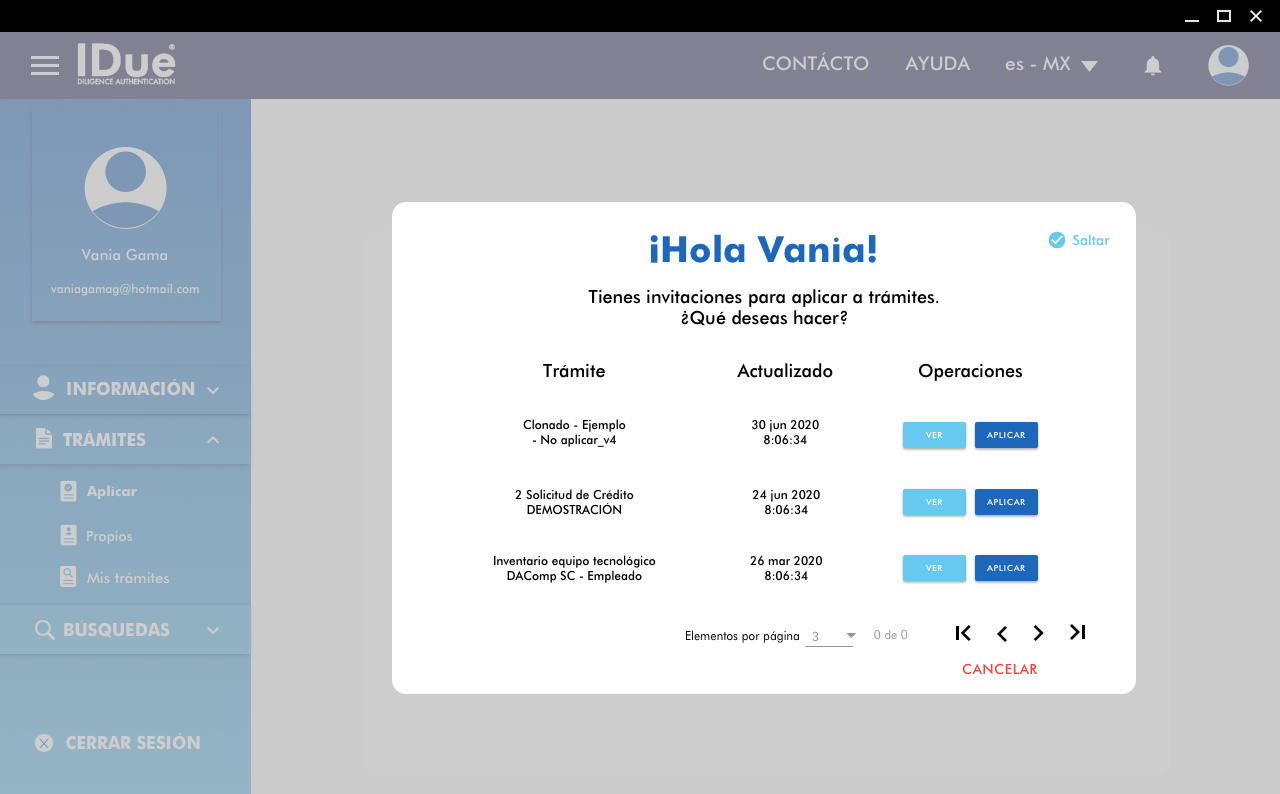Click the Cancelar link

click(x=999, y=670)
